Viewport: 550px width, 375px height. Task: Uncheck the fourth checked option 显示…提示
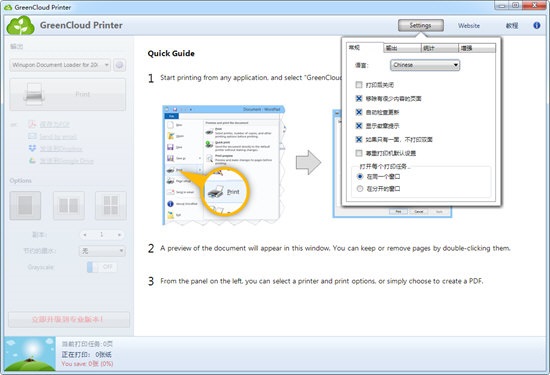[x=359, y=126]
